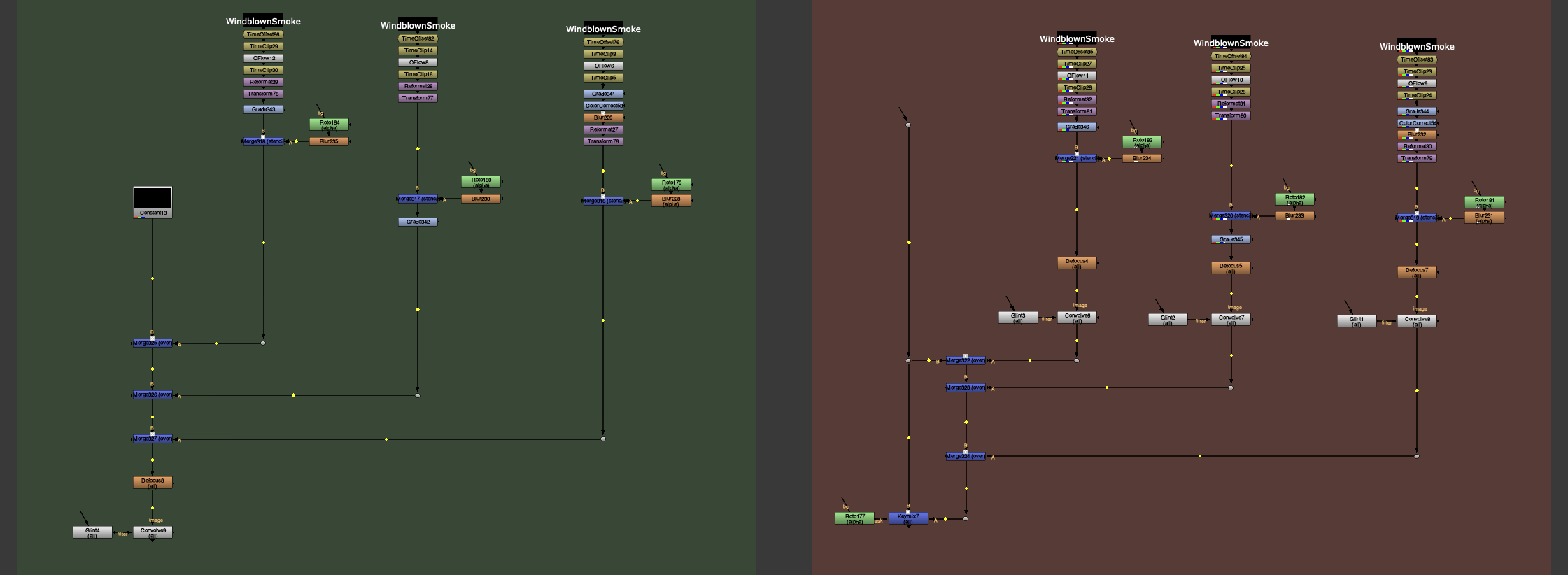Click the Grade342 node
Screen dimensions: 1568x575
point(418,222)
